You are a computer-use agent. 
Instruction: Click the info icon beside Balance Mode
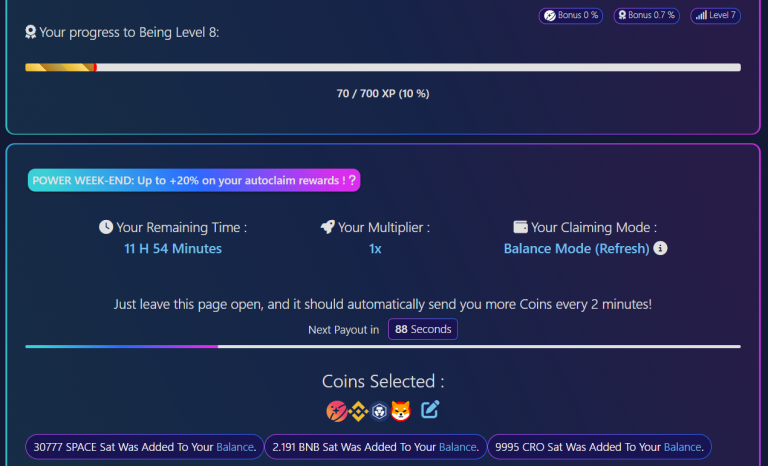click(x=661, y=248)
